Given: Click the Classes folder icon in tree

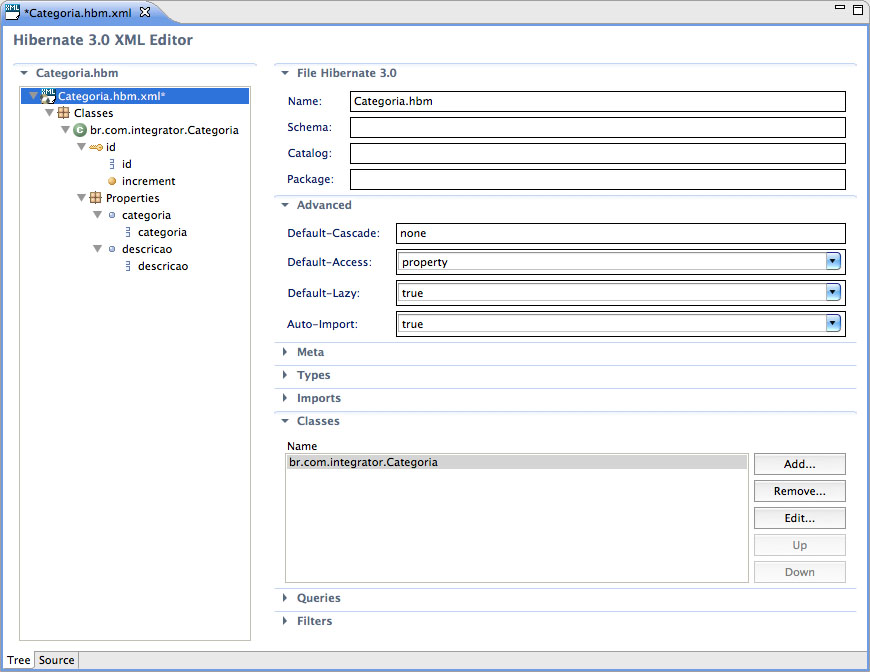Looking at the screenshot, I should (x=64, y=113).
